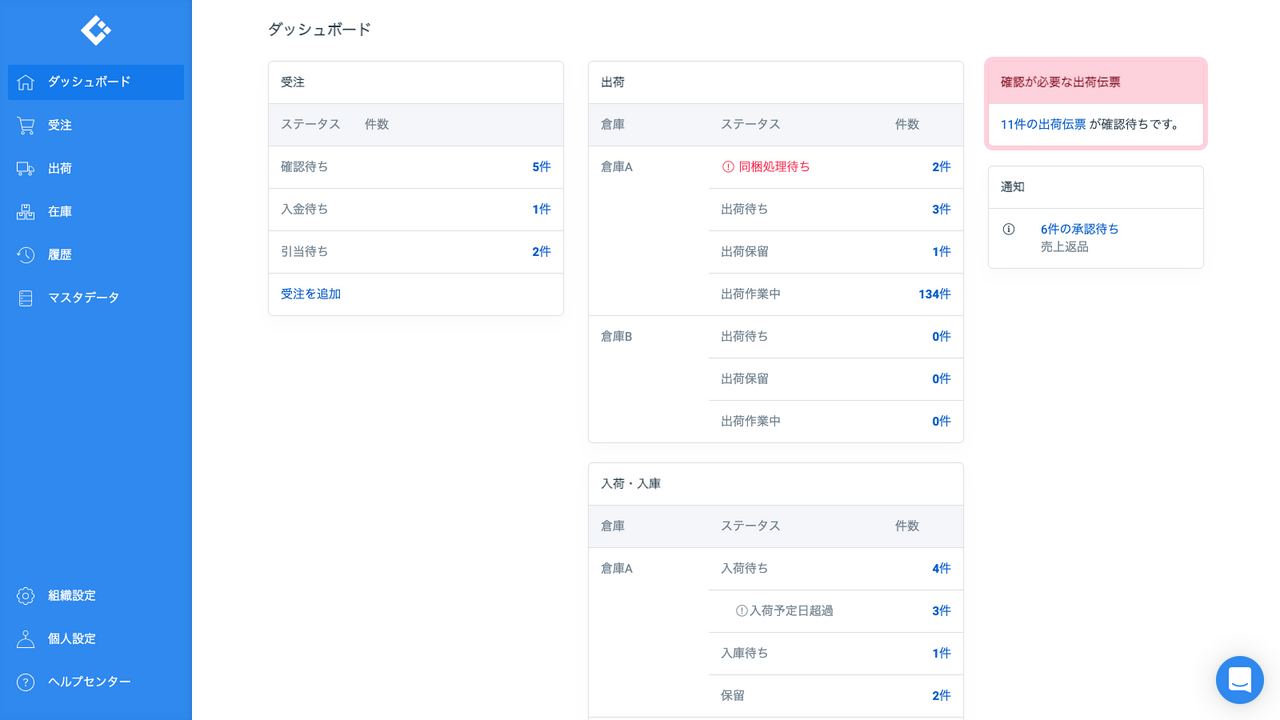Open inventory via the 在庫 boxes icon
This screenshot has width=1280, height=720.
click(26, 211)
